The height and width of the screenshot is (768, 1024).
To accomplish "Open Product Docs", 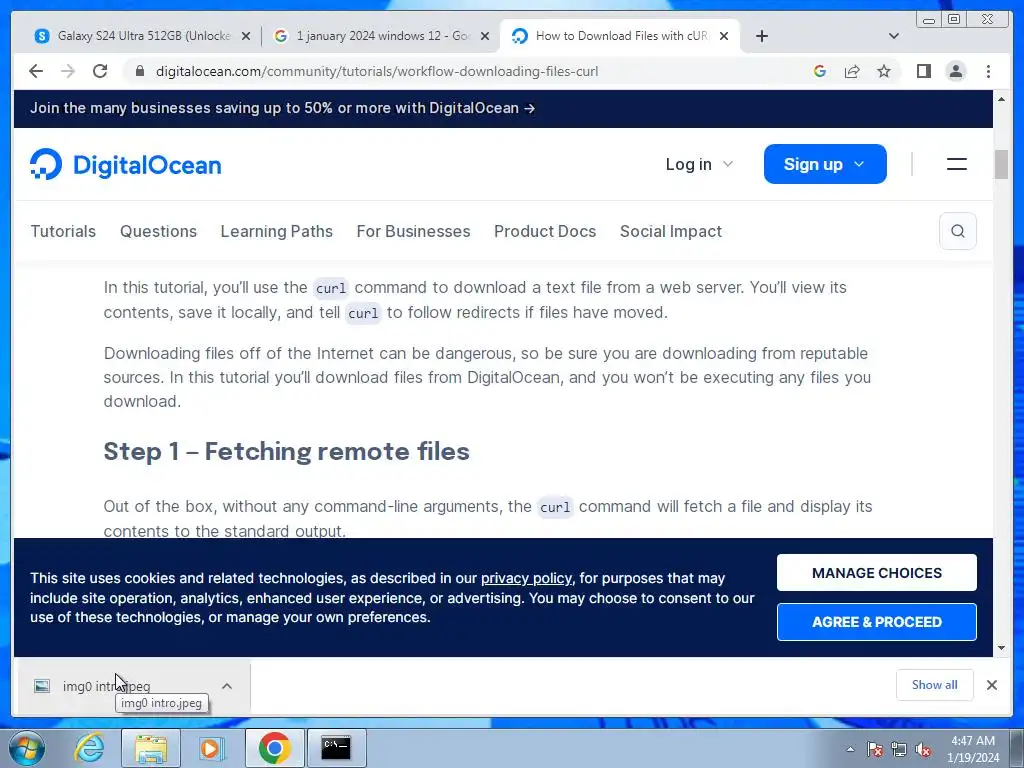I will pos(545,231).
